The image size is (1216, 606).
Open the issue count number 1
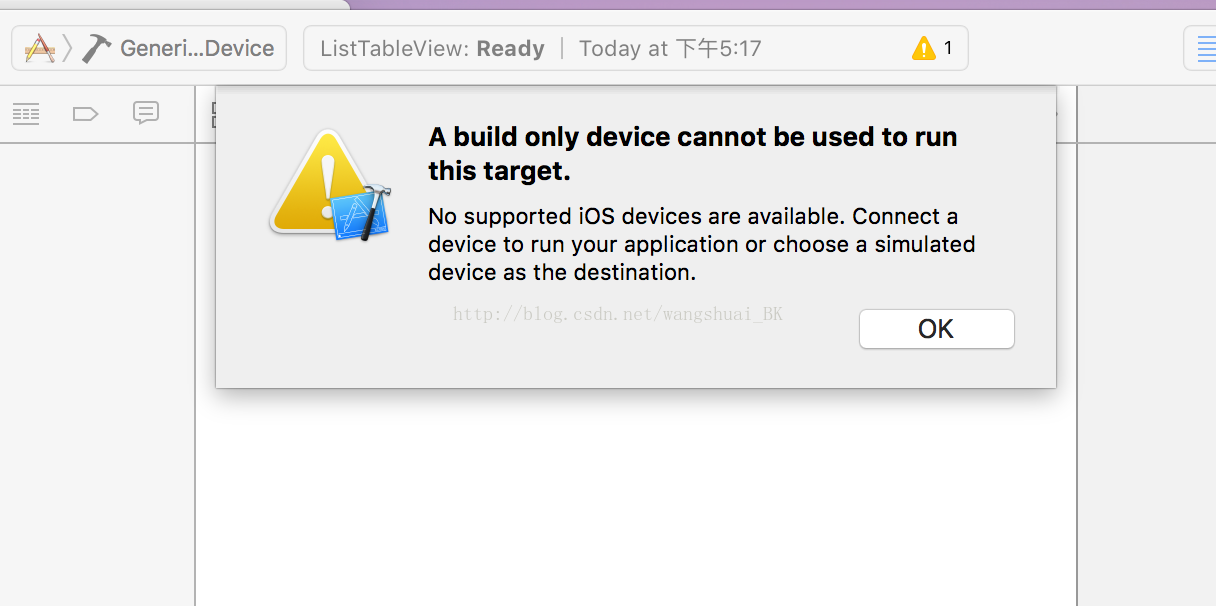pos(948,48)
